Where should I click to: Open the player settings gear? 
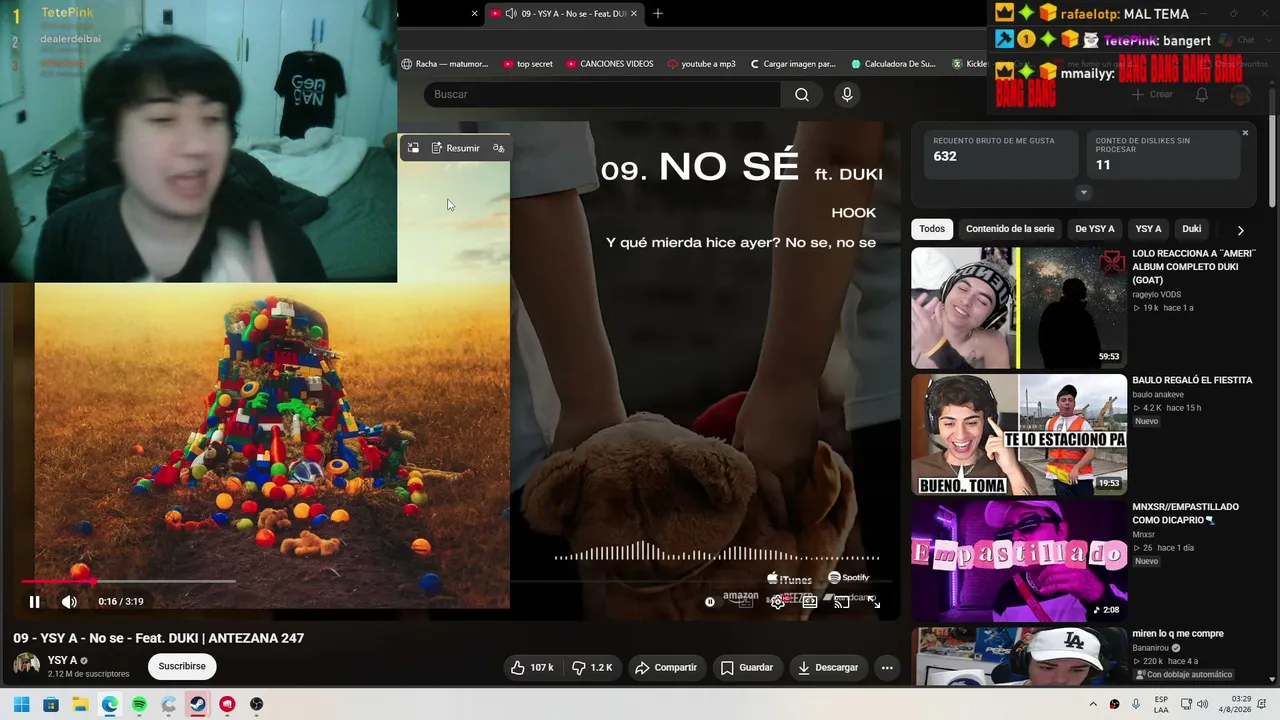[x=777, y=602]
